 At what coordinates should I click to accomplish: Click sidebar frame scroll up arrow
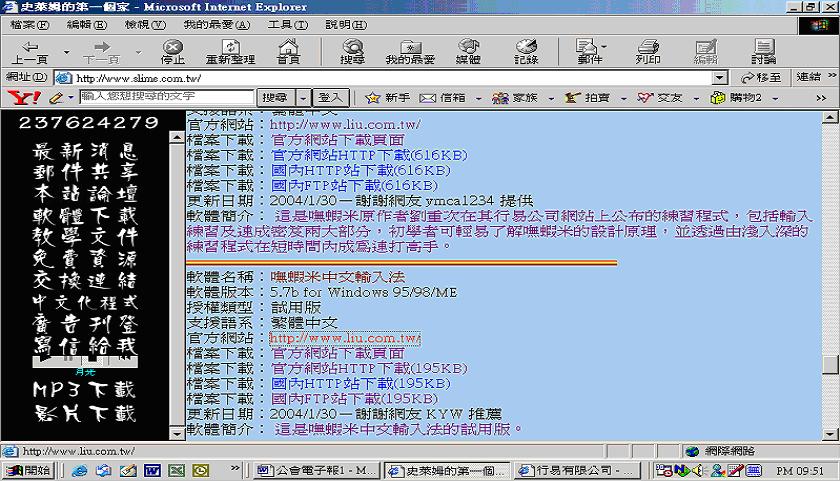(x=177, y=137)
